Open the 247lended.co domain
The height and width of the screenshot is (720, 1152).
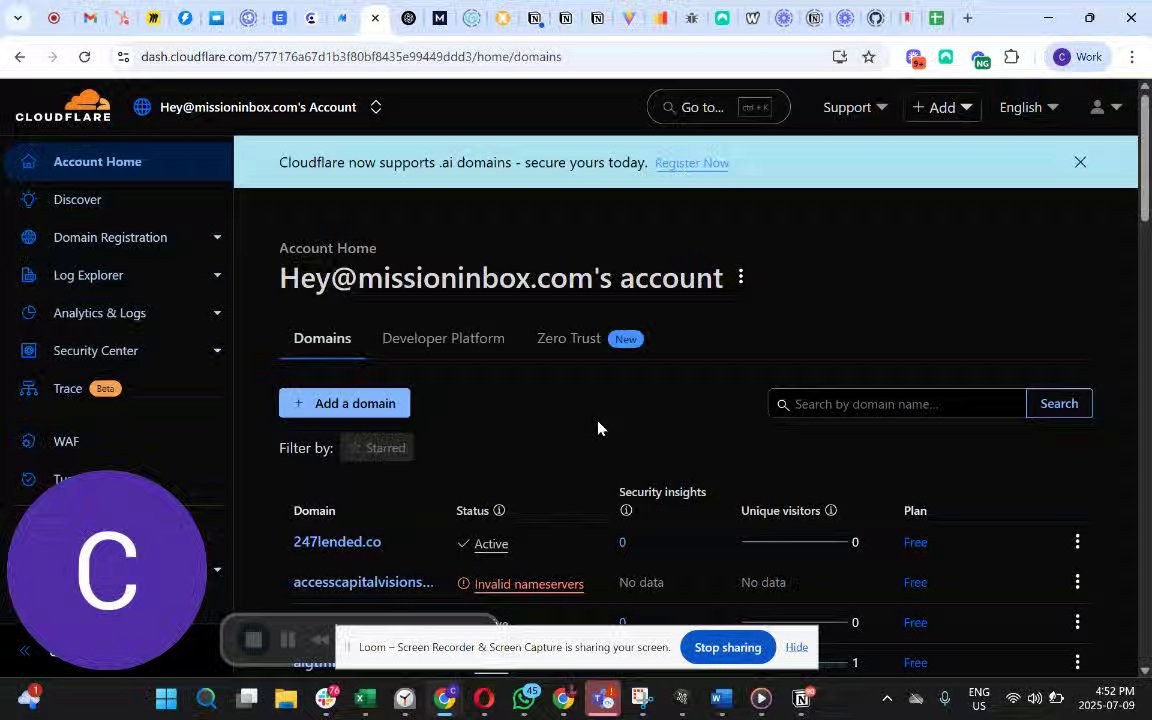tap(337, 542)
